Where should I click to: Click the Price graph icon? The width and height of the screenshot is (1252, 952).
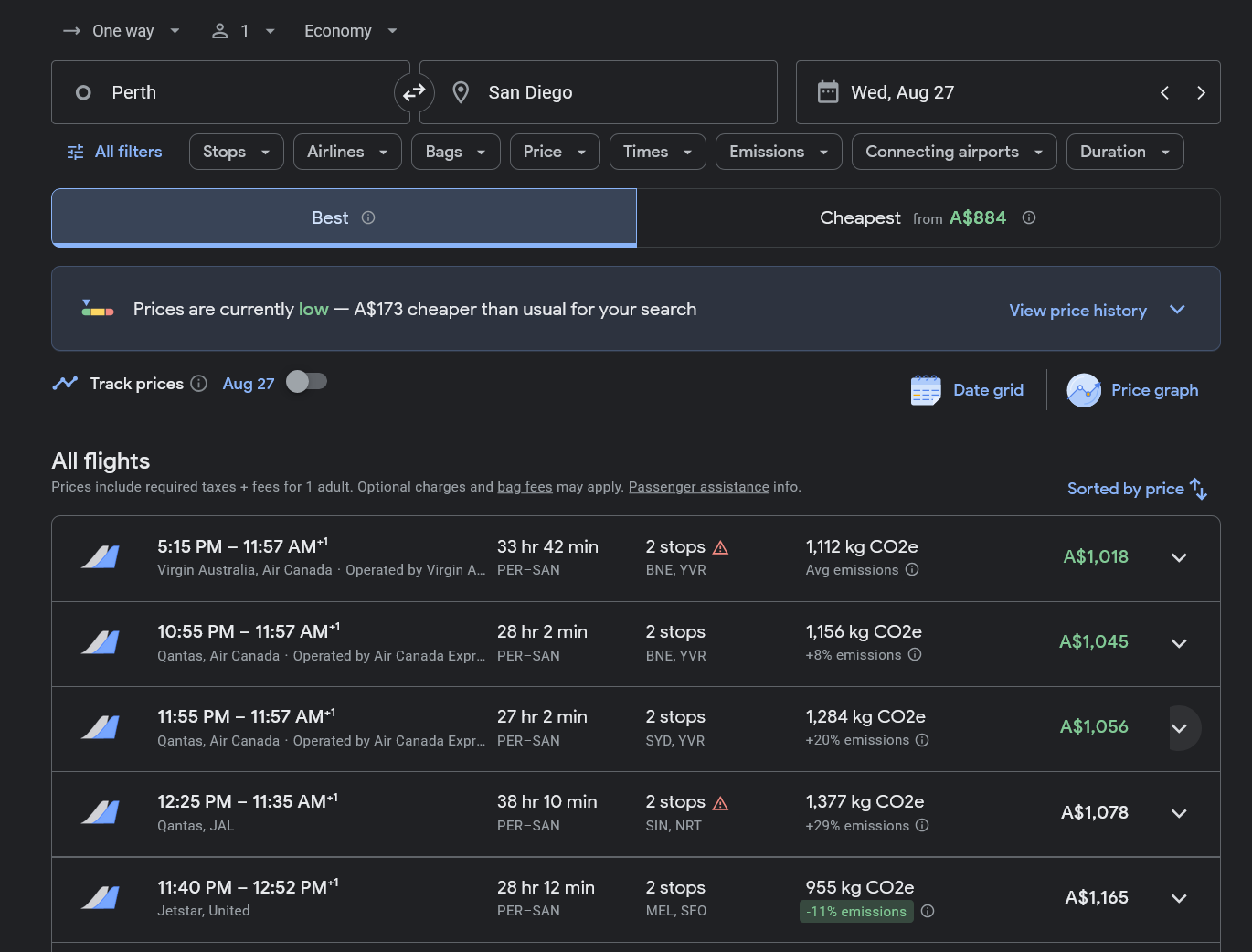tap(1084, 390)
